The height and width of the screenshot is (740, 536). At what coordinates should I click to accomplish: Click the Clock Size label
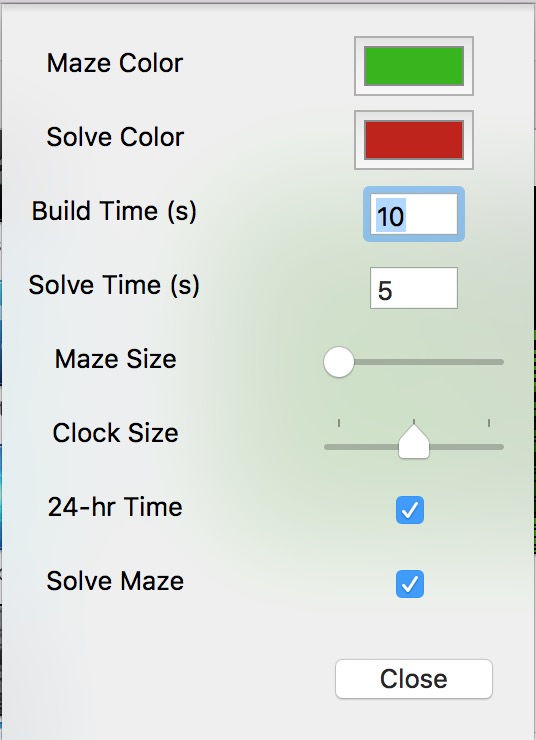(116, 433)
